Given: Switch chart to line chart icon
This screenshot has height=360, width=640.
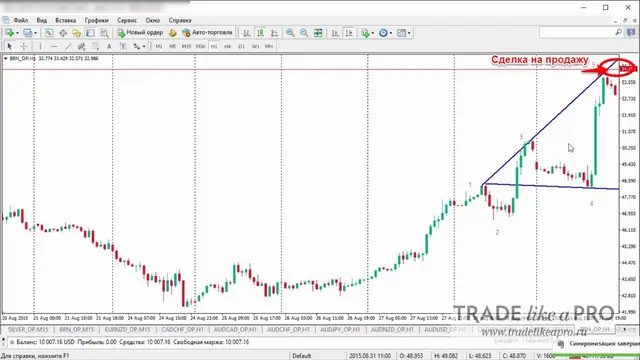Looking at the screenshot, I should (x=274, y=33).
